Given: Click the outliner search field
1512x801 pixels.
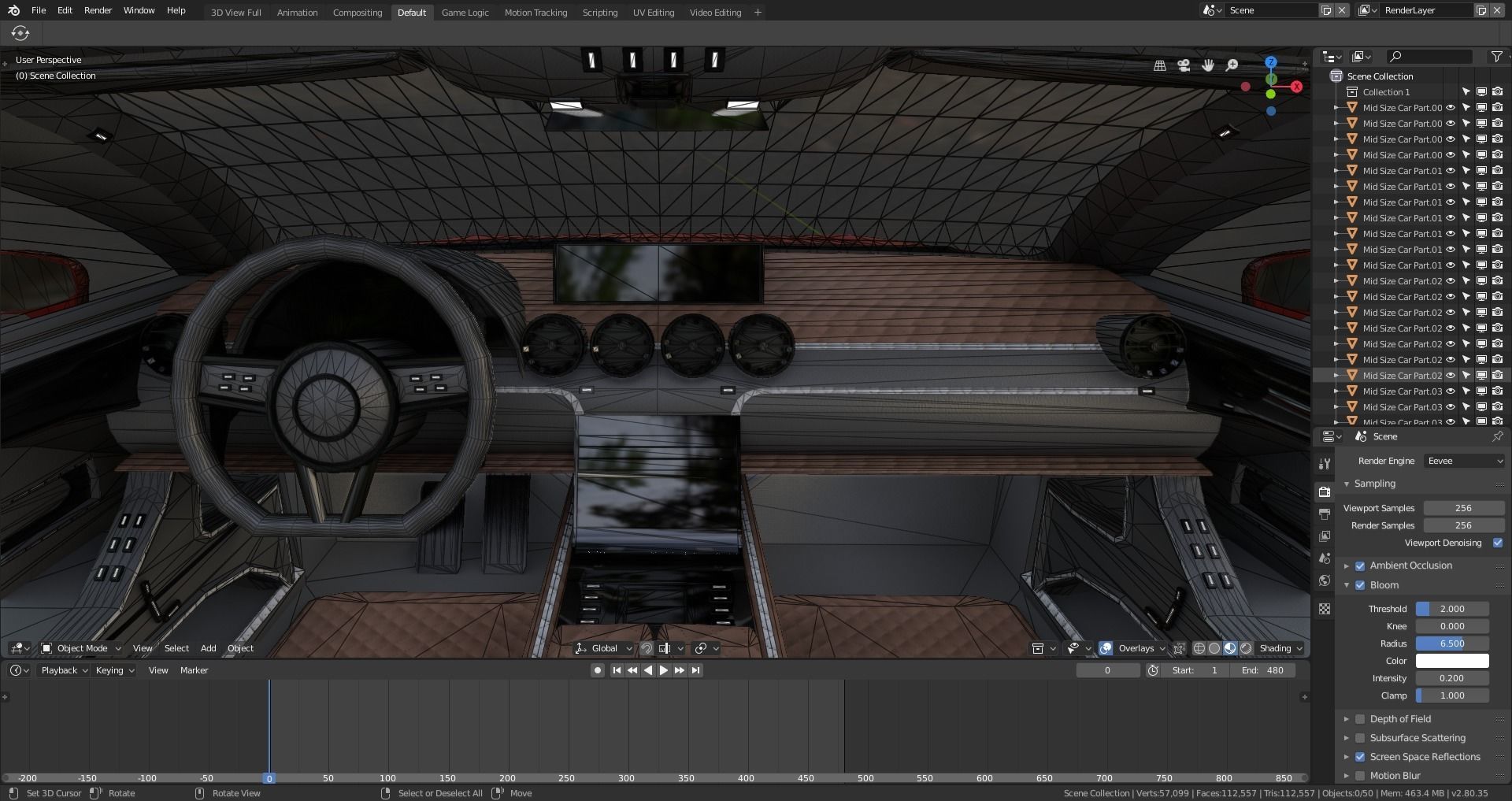Looking at the screenshot, I should 1429,56.
